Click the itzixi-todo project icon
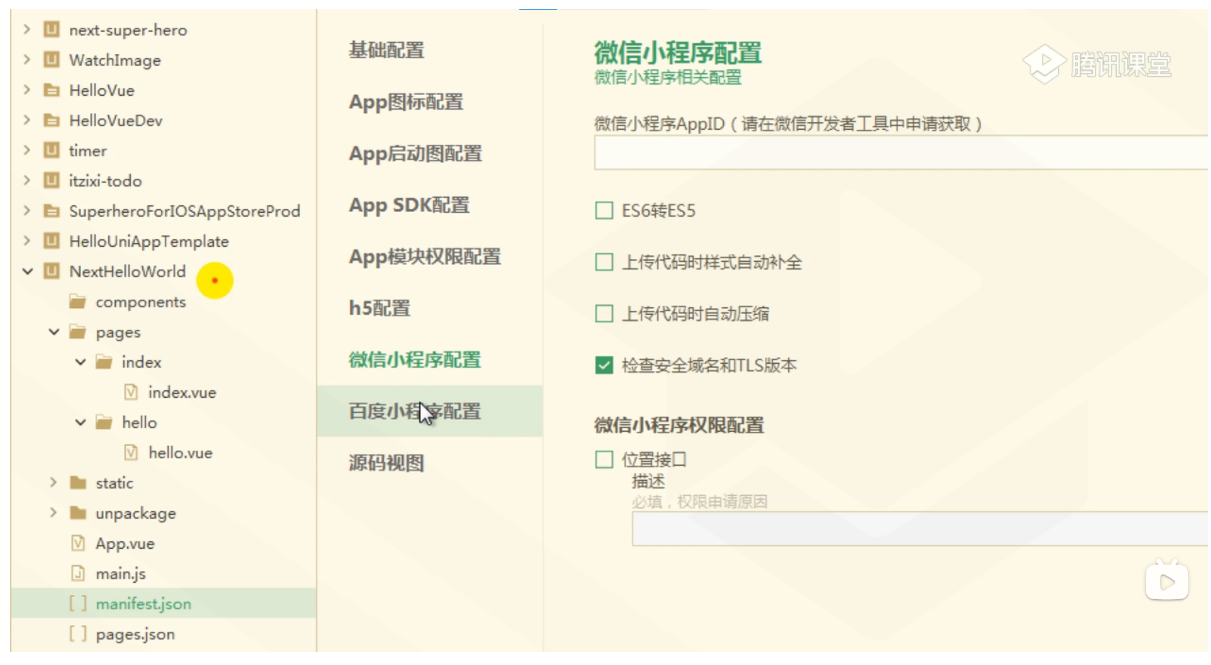Image resolution: width=1211 pixels, height=665 pixels. 52,181
